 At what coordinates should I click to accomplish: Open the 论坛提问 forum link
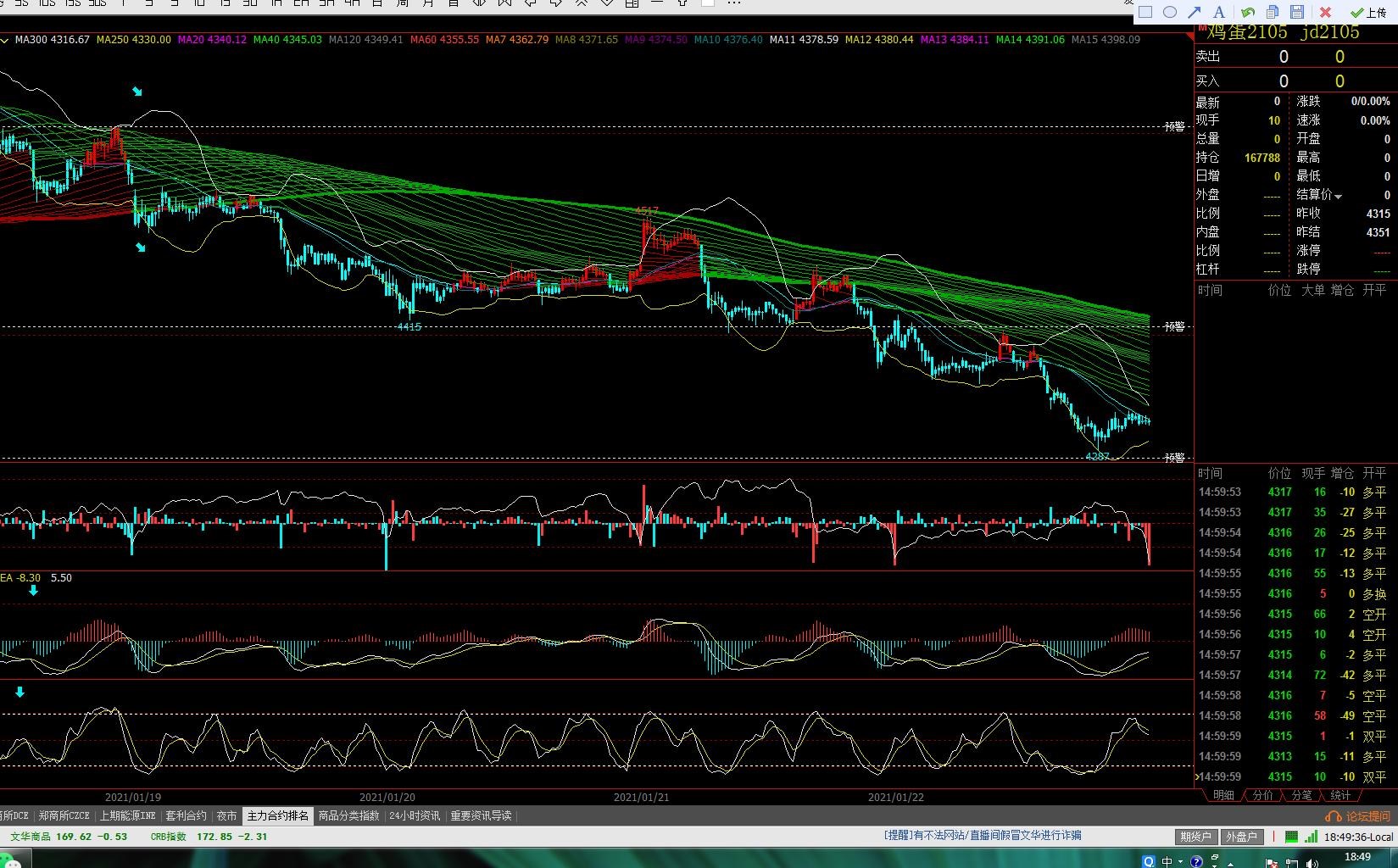point(1368,816)
